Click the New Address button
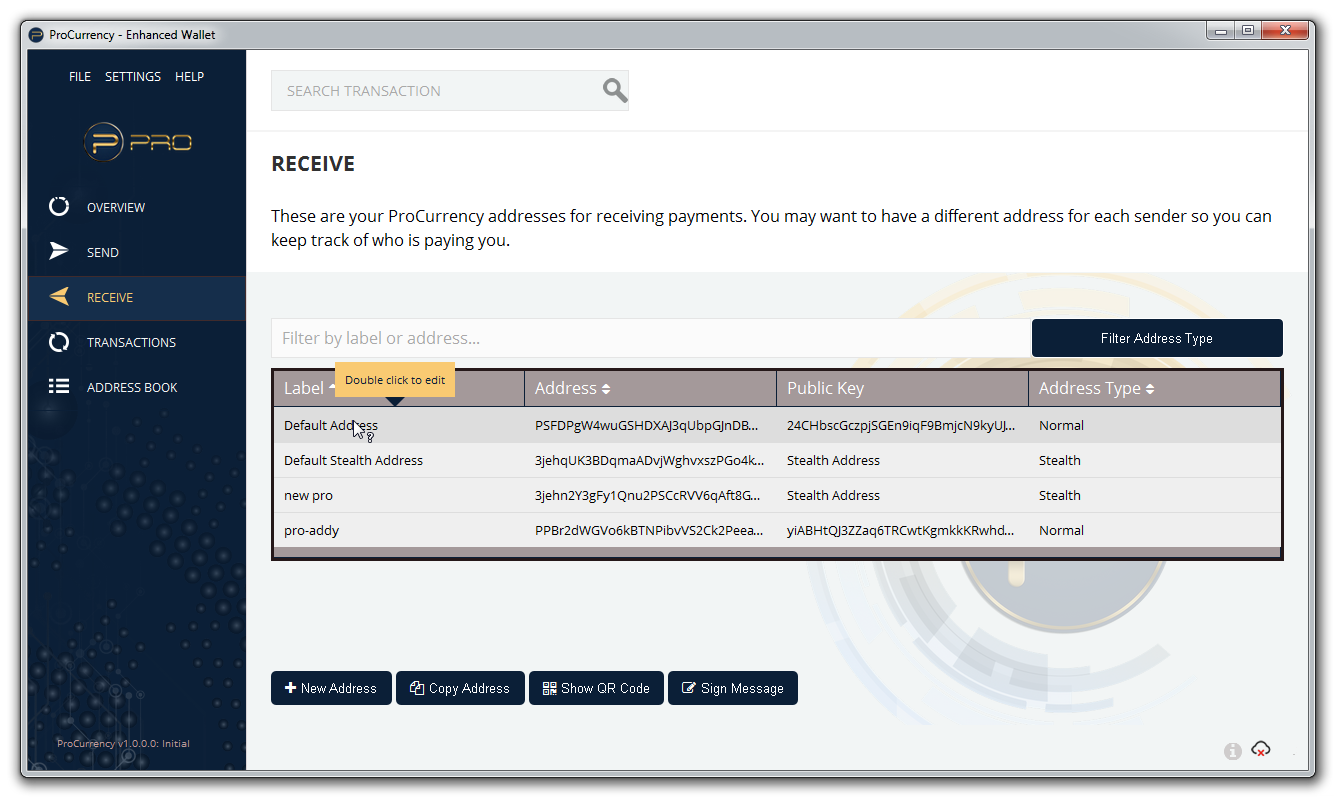1336x798 pixels. pos(331,688)
